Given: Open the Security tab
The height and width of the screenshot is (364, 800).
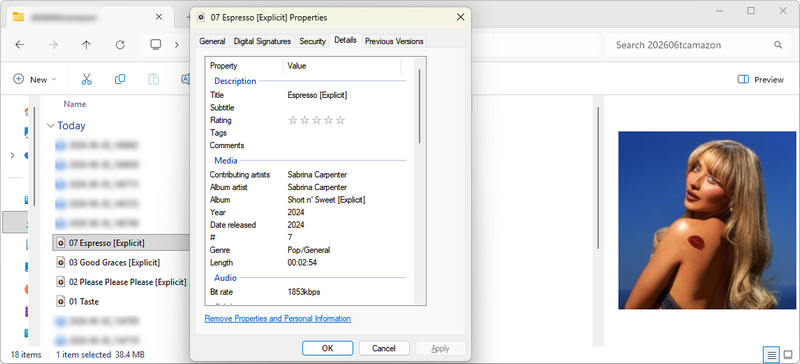Looking at the screenshot, I should click(x=312, y=41).
